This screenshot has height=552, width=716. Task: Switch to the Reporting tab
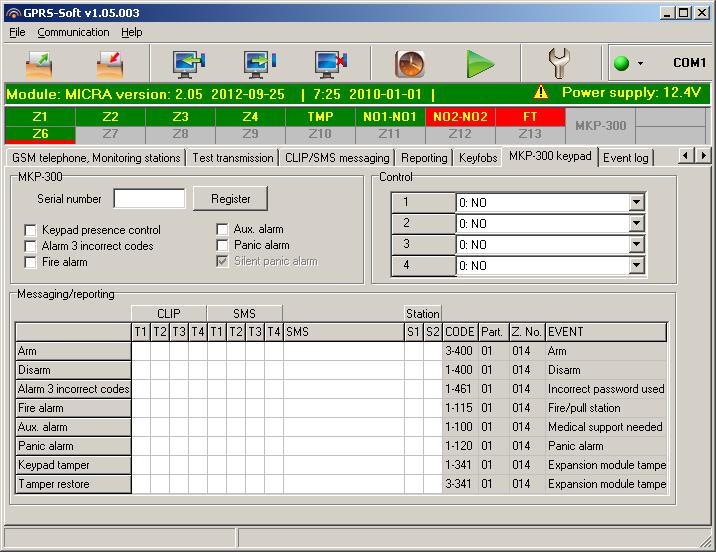click(x=424, y=158)
